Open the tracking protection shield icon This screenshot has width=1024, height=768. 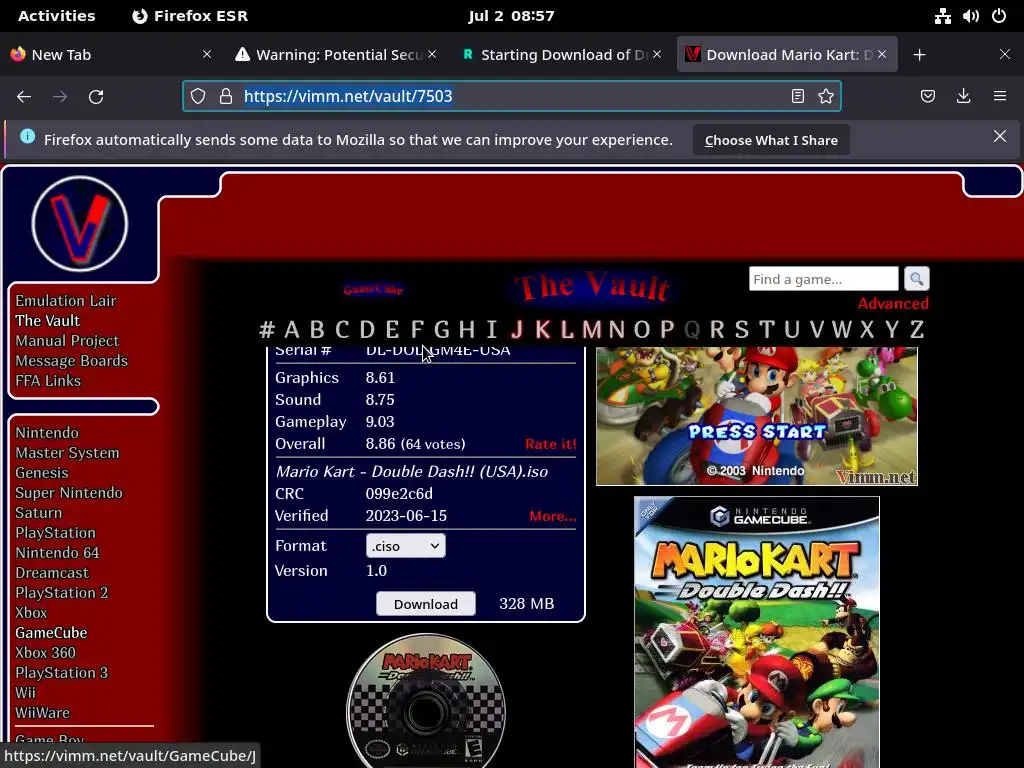(x=198, y=97)
